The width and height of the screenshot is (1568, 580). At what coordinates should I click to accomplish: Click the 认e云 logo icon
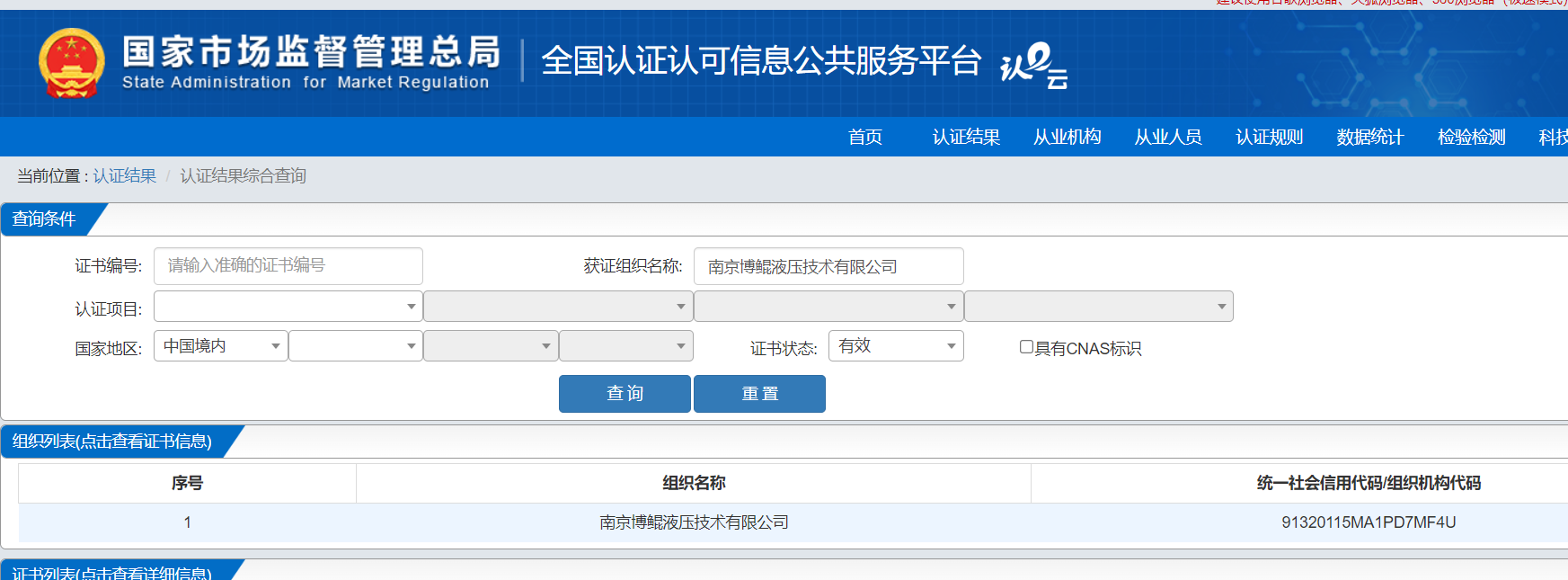click(x=1034, y=66)
